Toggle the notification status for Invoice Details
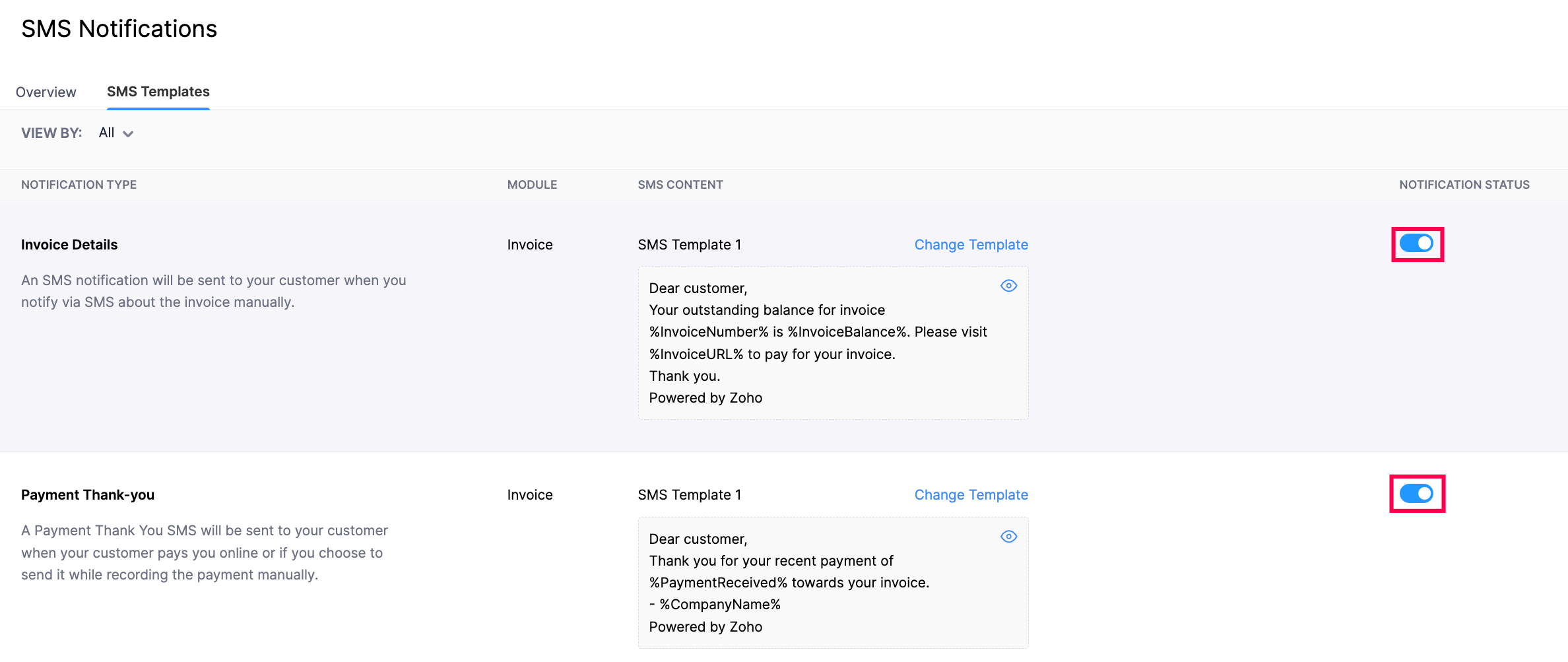 click(1417, 244)
